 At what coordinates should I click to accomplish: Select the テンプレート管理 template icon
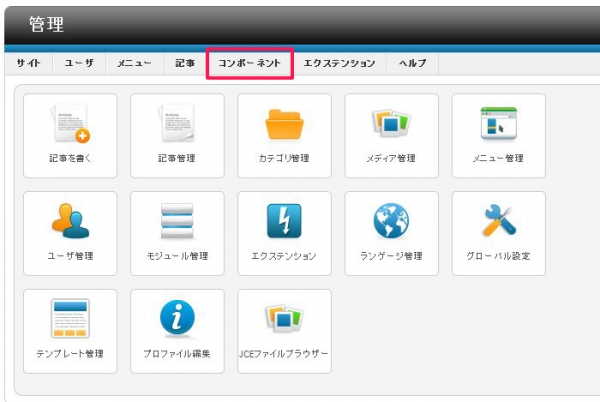click(70, 318)
